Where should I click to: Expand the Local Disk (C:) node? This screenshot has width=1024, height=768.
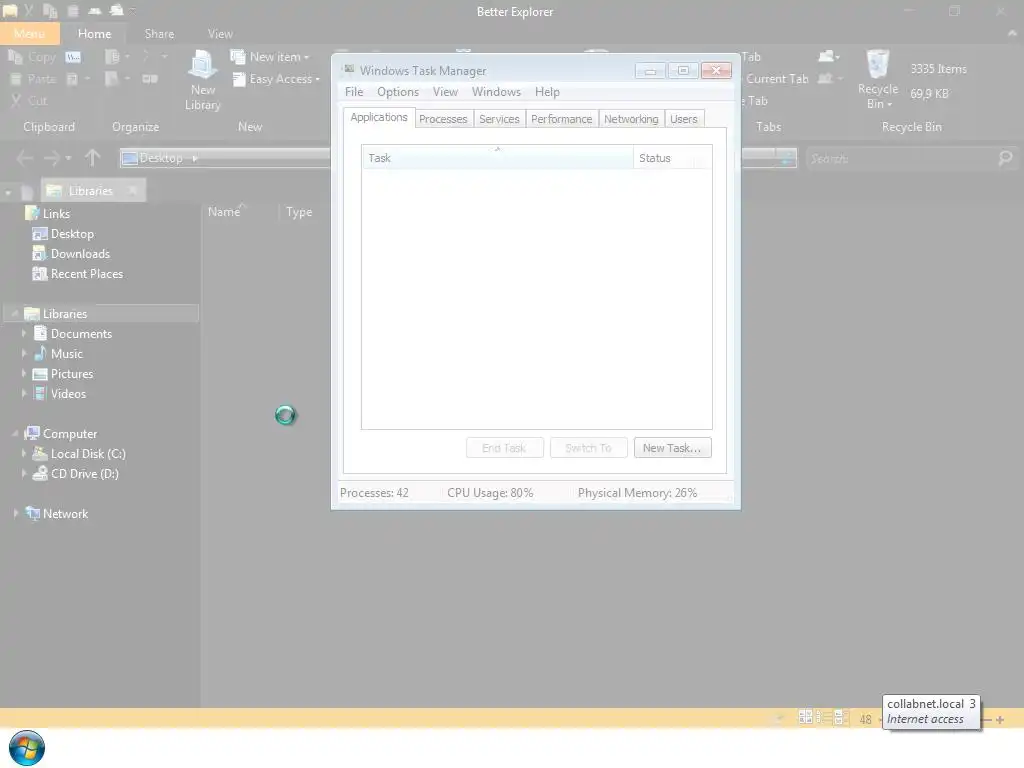24,453
